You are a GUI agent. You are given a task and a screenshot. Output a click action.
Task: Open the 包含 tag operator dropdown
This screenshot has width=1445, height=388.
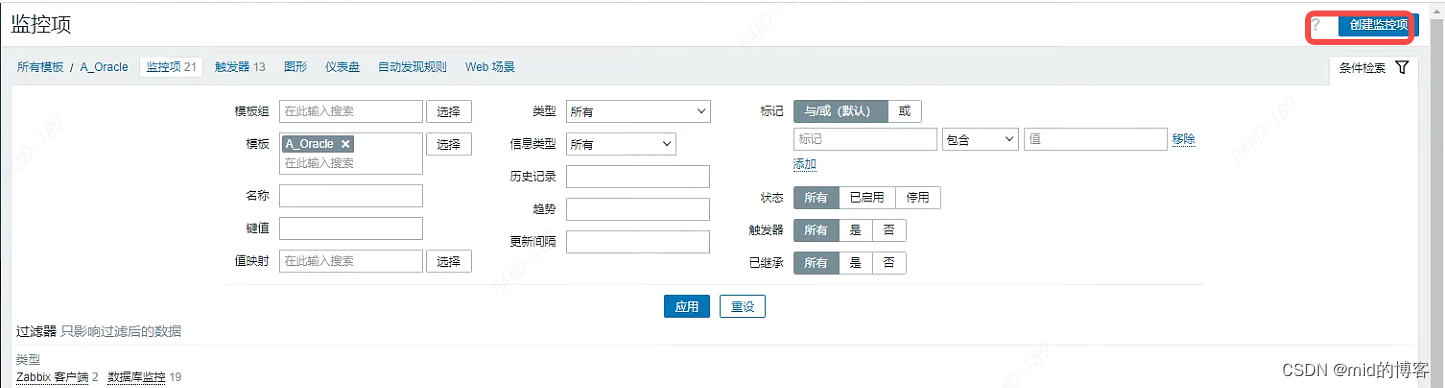(x=980, y=139)
